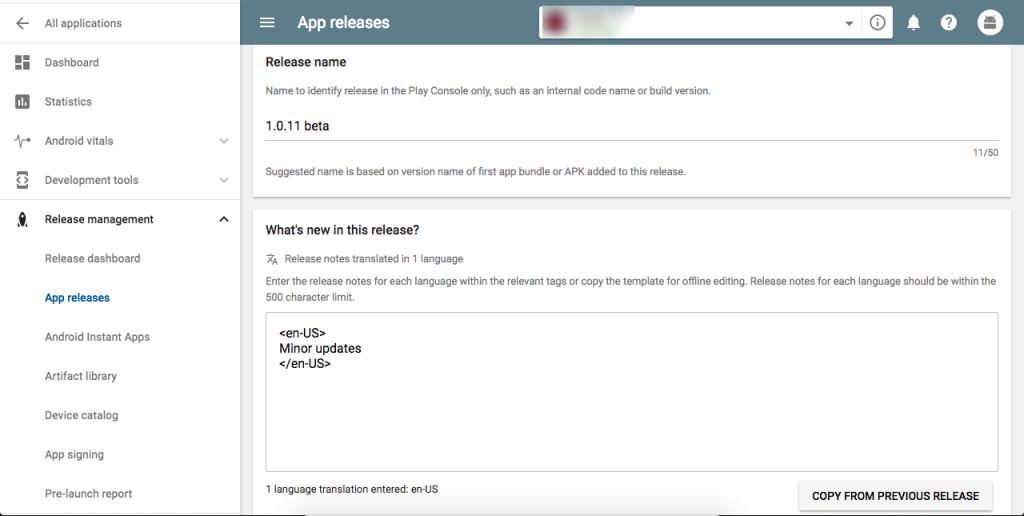Click the back arrow beside All applications
Viewport: 1024px width, 516px height.
22,23
